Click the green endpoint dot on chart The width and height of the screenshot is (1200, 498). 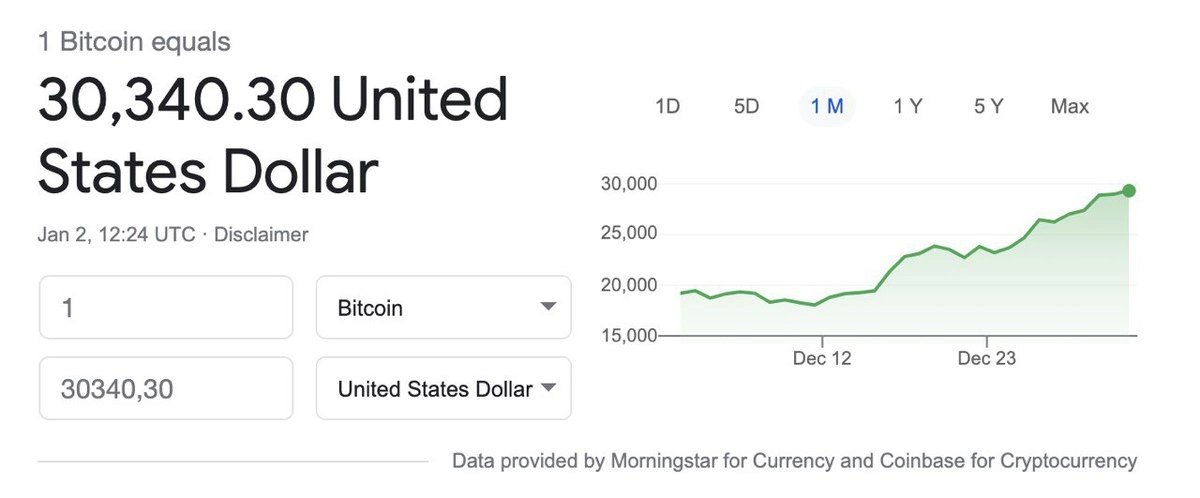[1129, 191]
